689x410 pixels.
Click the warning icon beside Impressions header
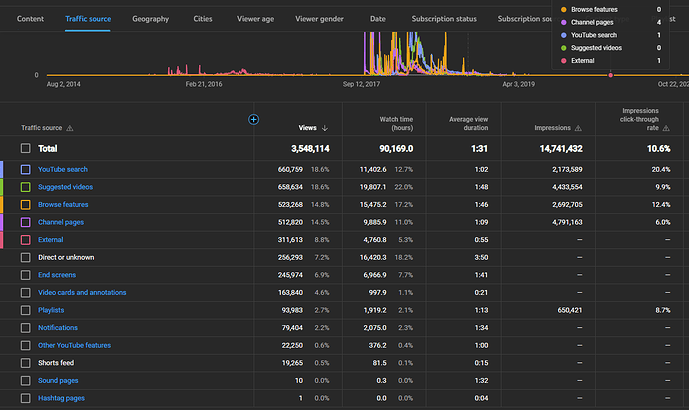[x=579, y=128]
